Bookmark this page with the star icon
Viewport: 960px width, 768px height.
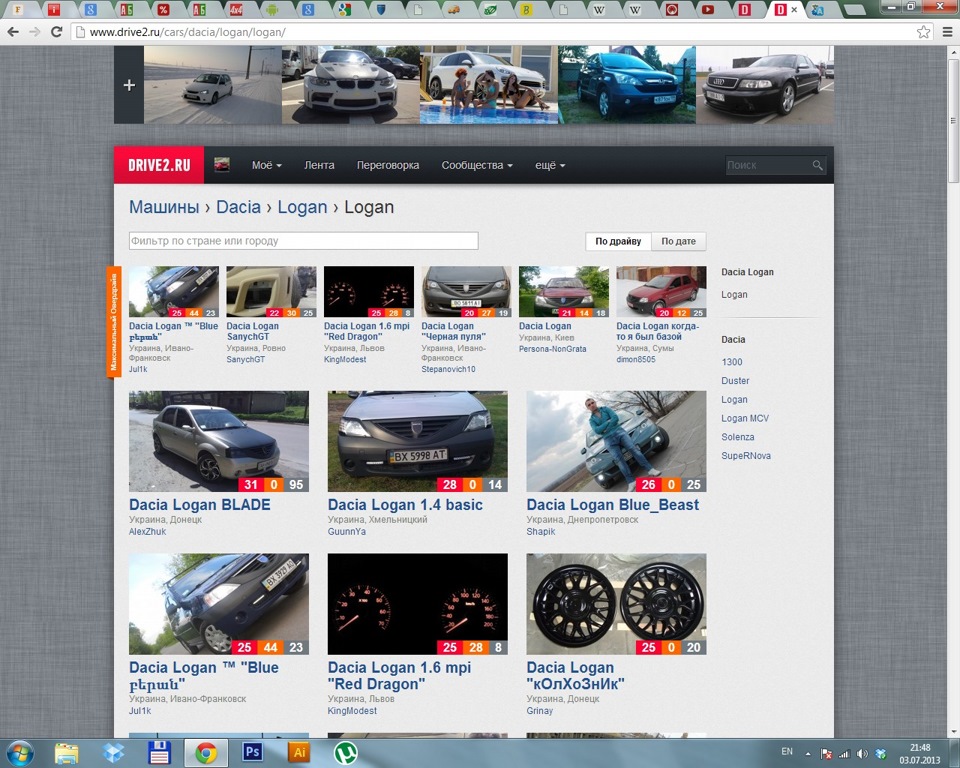[923, 32]
